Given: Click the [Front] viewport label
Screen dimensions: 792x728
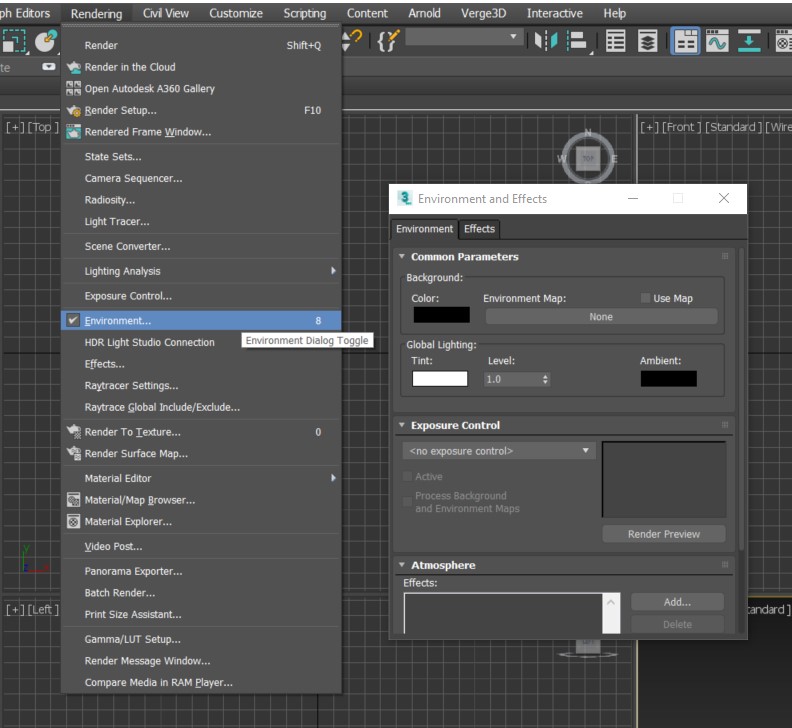Looking at the screenshot, I should pos(681,127).
